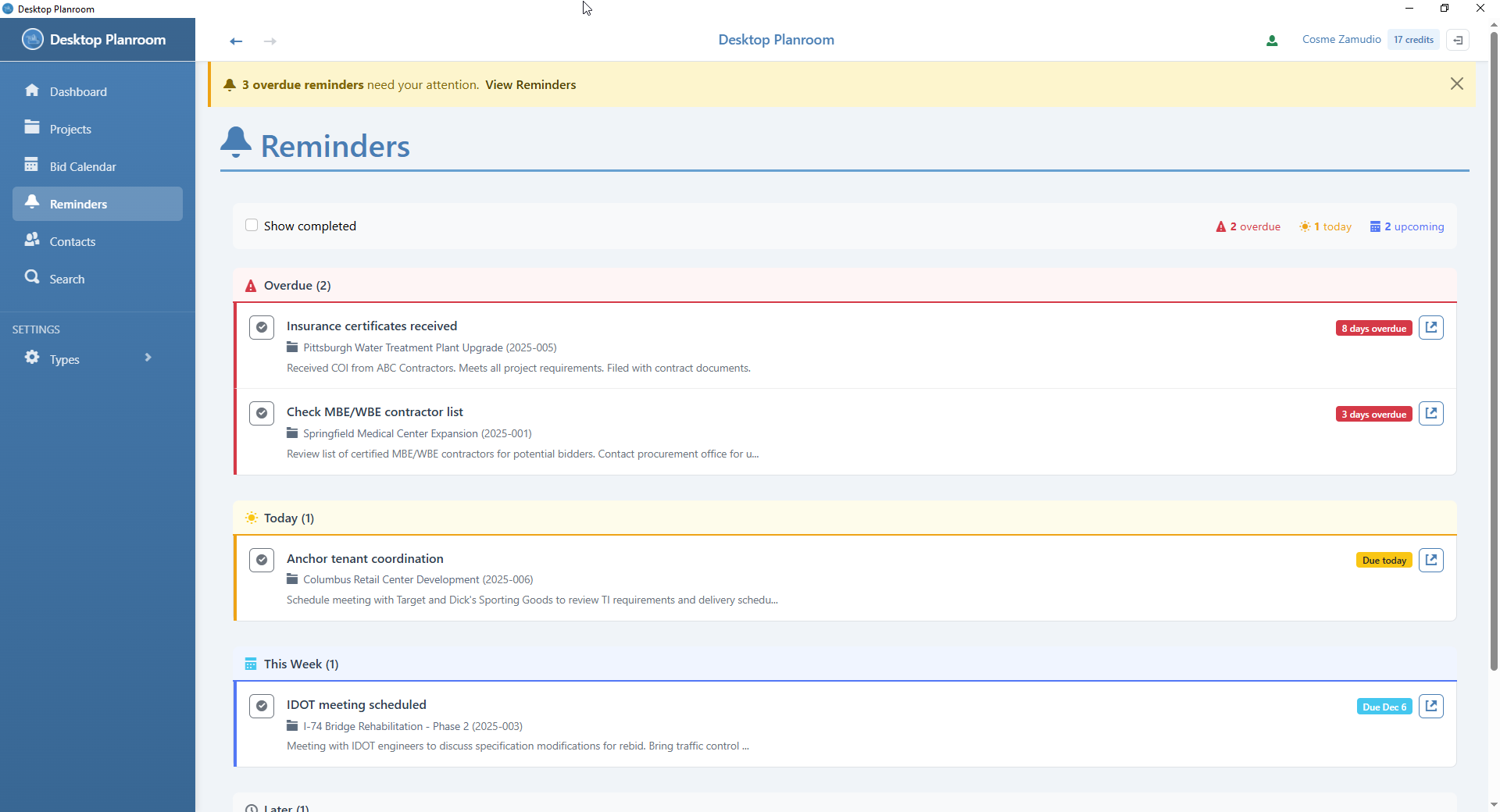This screenshot has height=812, width=1500.
Task: Dismiss the overdue reminders banner
Action: point(1456,84)
